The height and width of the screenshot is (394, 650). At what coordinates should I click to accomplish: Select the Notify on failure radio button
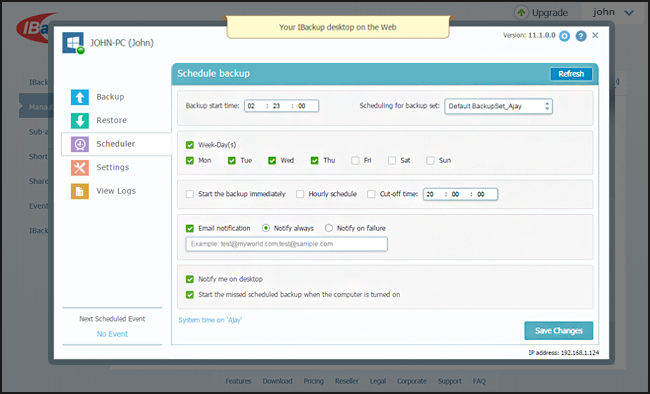(329, 228)
